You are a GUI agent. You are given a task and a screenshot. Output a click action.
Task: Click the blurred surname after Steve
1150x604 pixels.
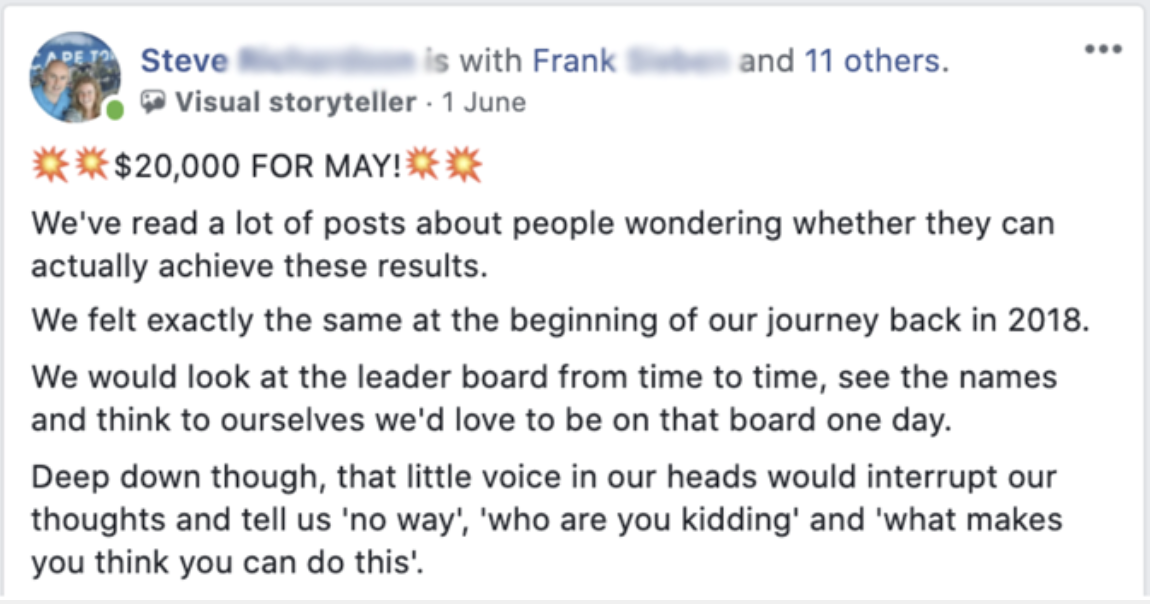point(327,61)
